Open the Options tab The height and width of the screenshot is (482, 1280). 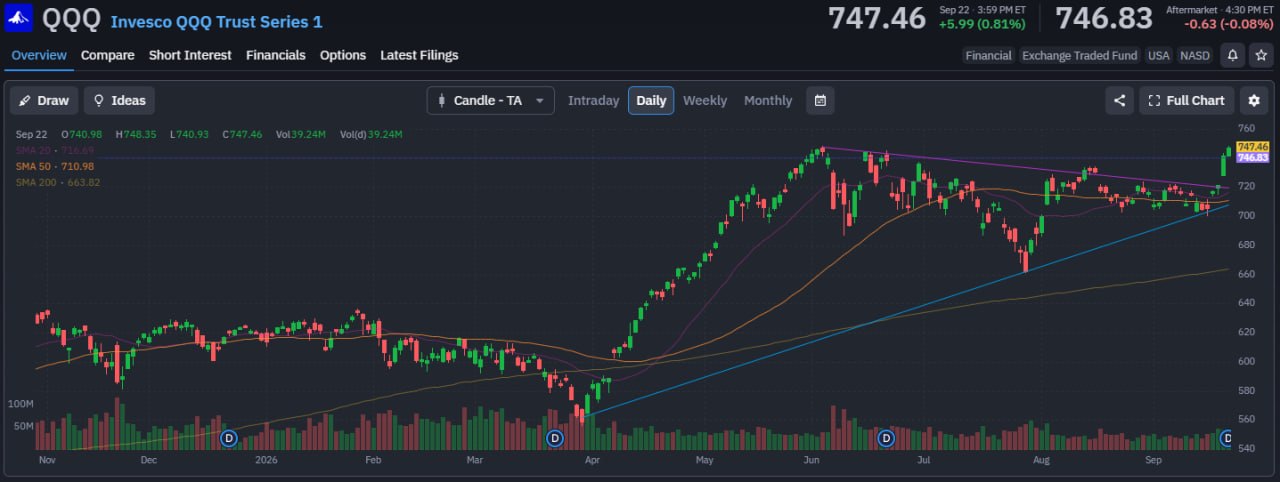343,55
